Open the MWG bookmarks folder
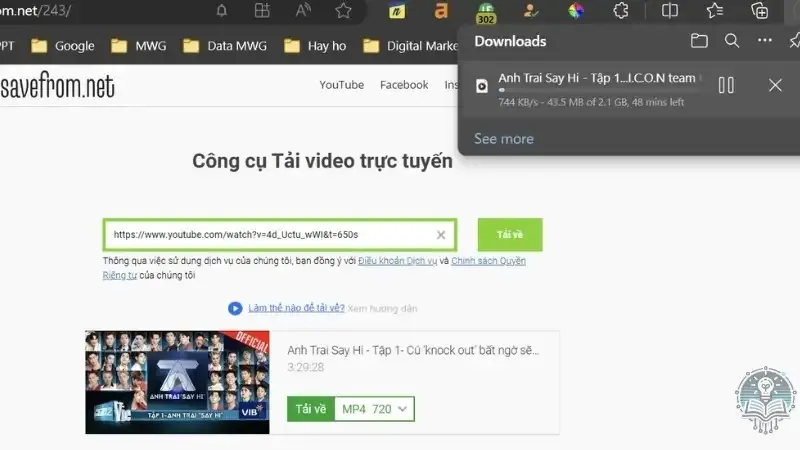800x450 pixels. tap(139, 46)
